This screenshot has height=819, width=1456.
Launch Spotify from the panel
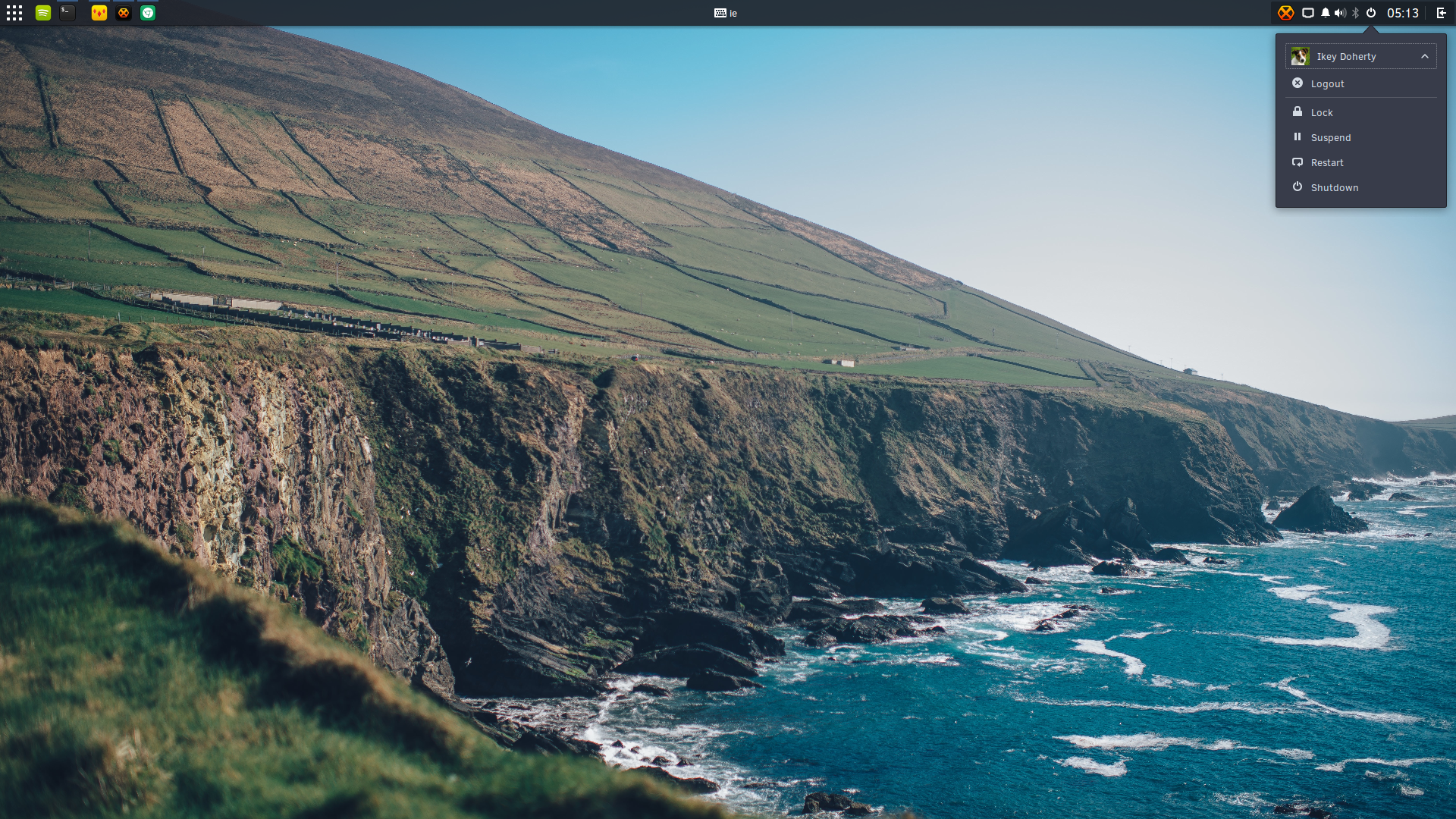[43, 13]
